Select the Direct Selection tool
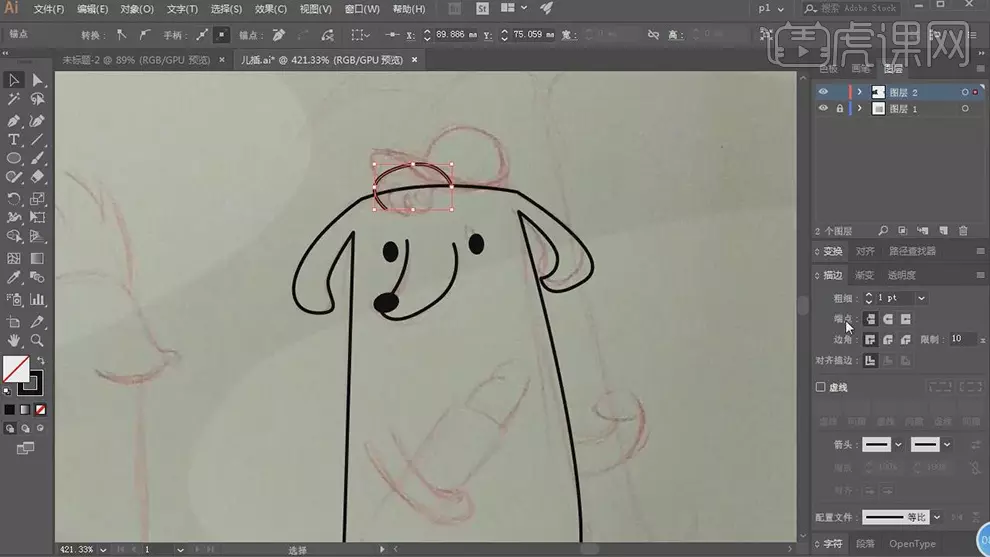 [37, 80]
